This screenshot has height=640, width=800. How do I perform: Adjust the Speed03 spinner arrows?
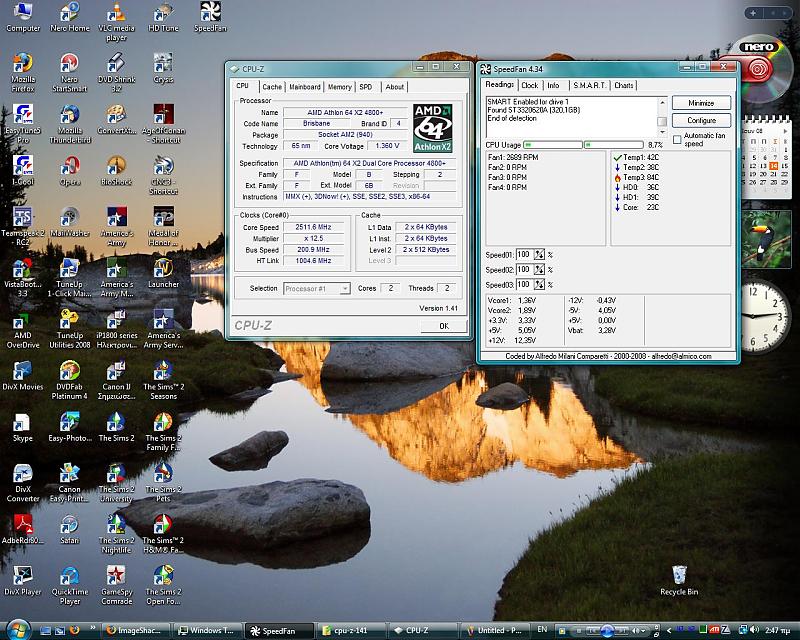tap(539, 284)
